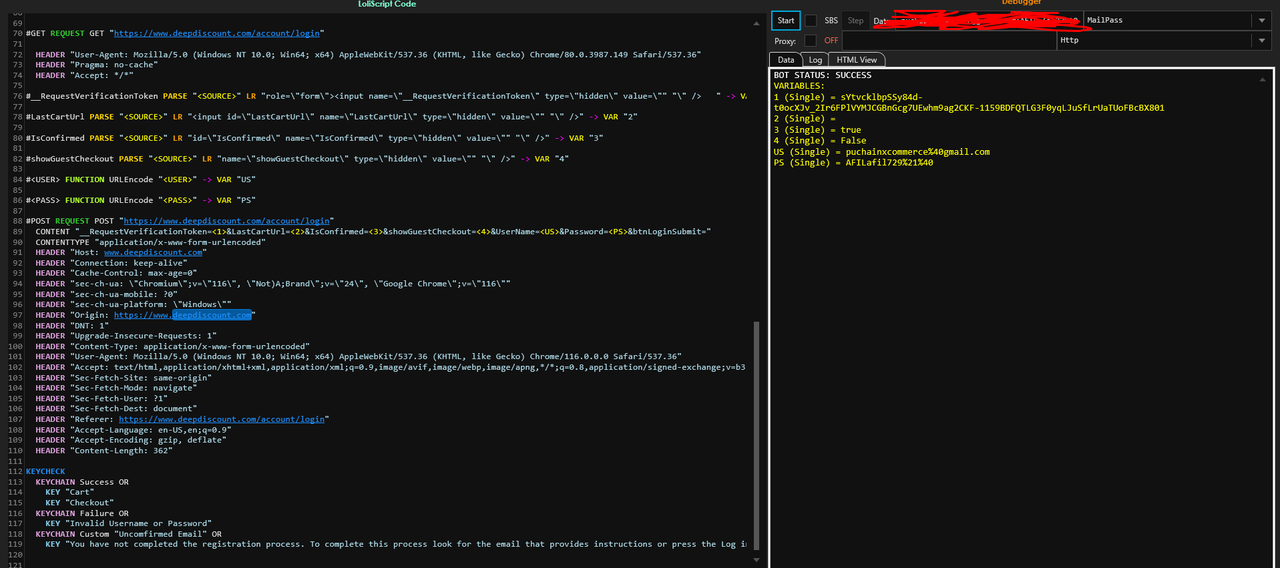Click the 'DNT: 1' header line
The width and height of the screenshot is (1280, 568).
pos(70,325)
